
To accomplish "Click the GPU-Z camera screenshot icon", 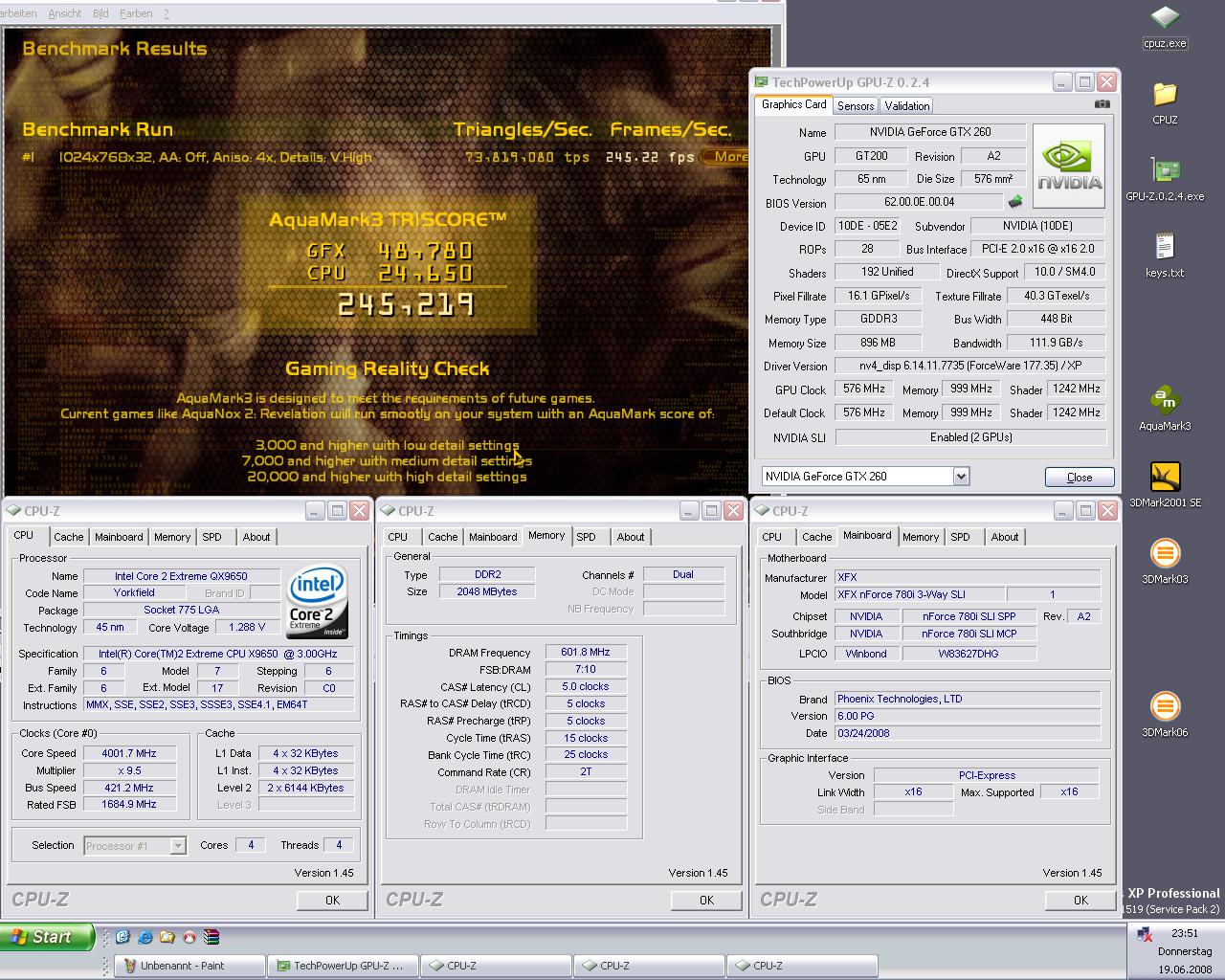I will [1102, 104].
